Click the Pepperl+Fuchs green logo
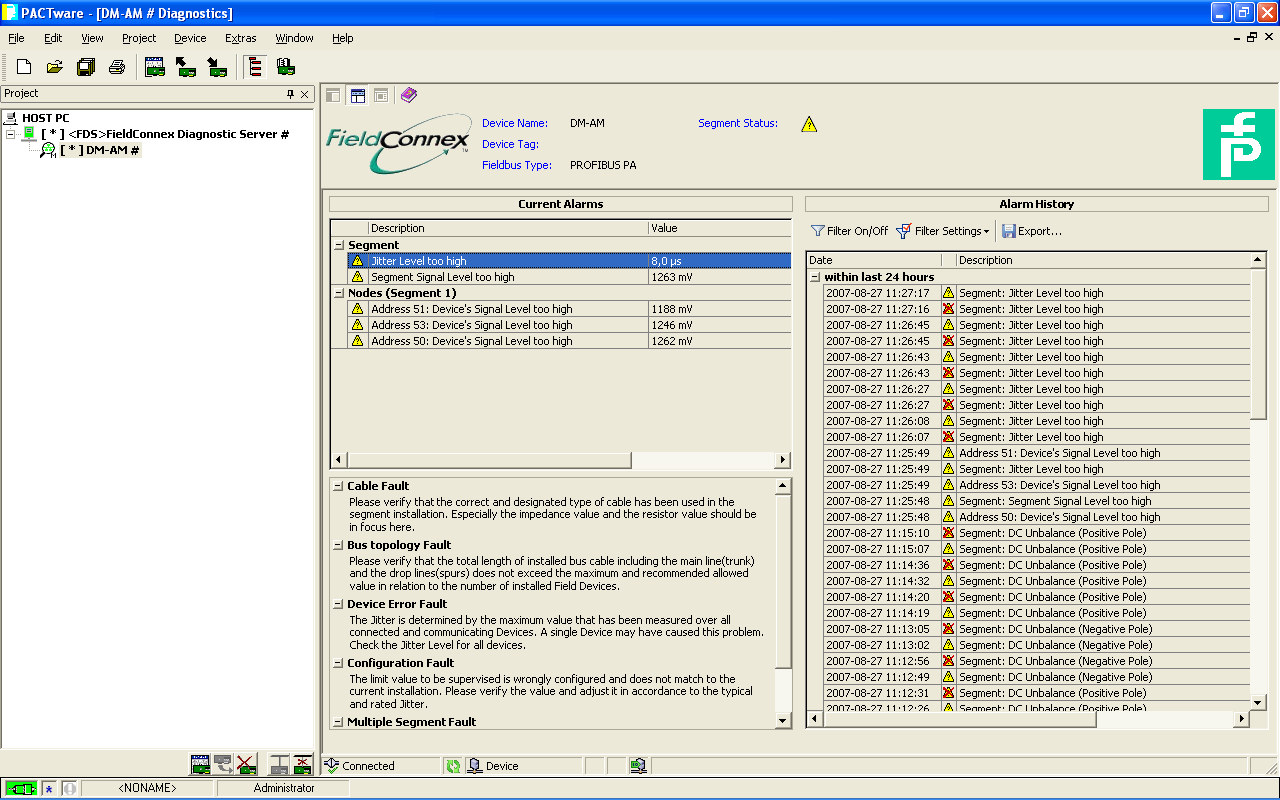Screen dimensions: 1280x800 (x=1238, y=145)
